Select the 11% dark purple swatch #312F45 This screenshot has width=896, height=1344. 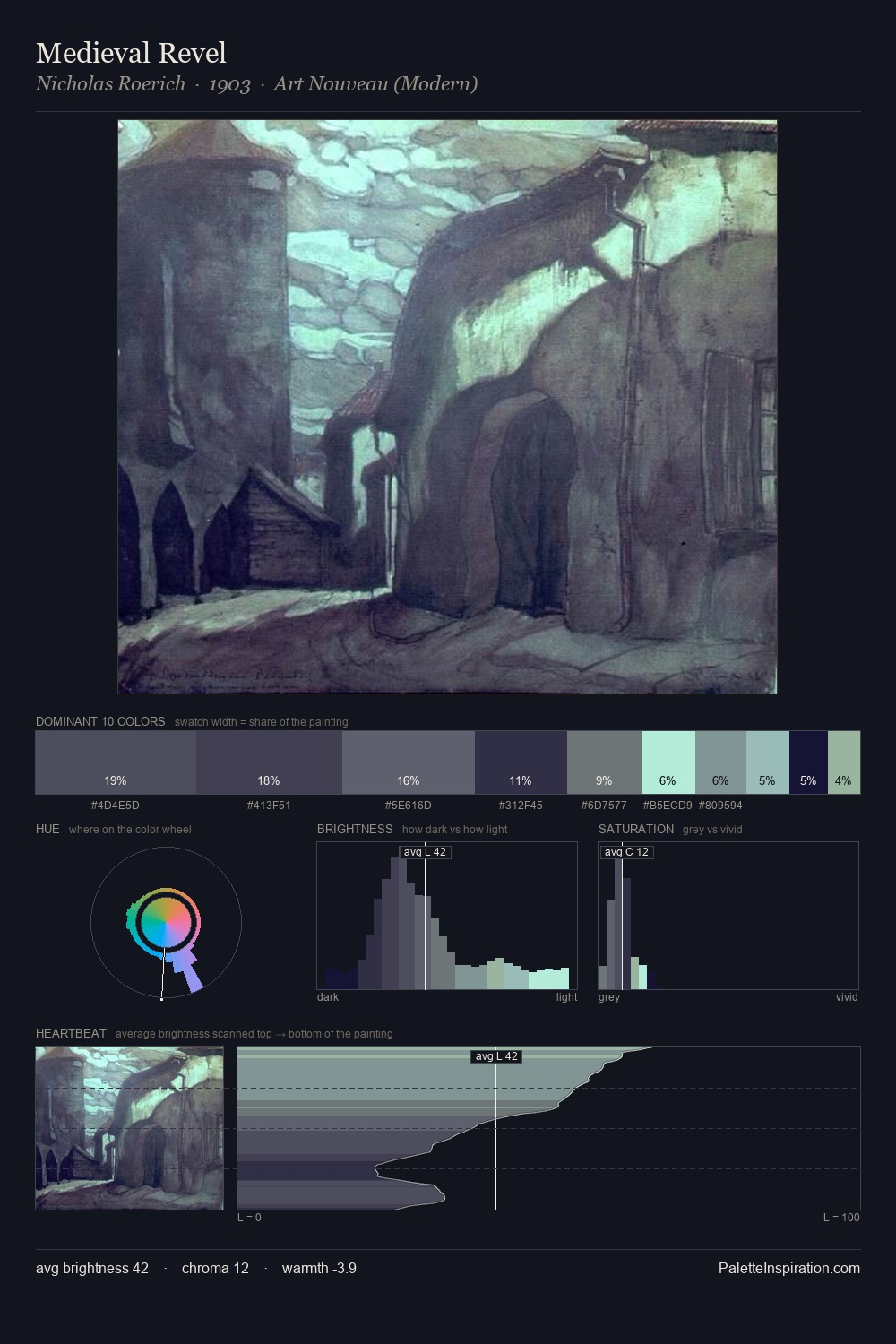click(521, 762)
